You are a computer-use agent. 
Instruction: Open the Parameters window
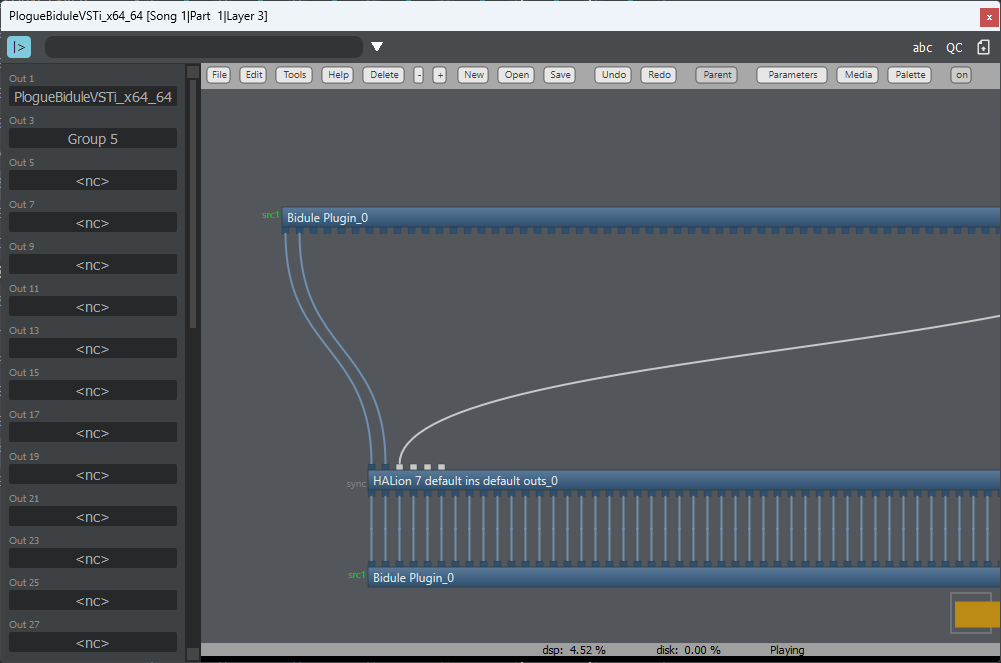(792, 75)
